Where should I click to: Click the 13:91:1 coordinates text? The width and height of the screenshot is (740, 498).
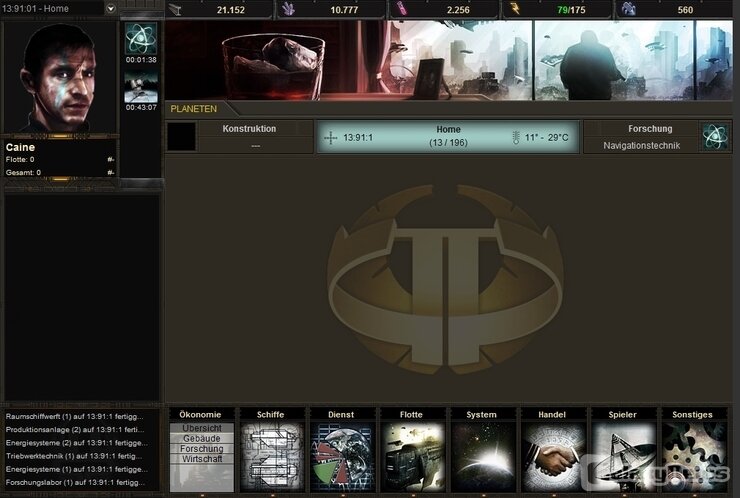coord(358,138)
